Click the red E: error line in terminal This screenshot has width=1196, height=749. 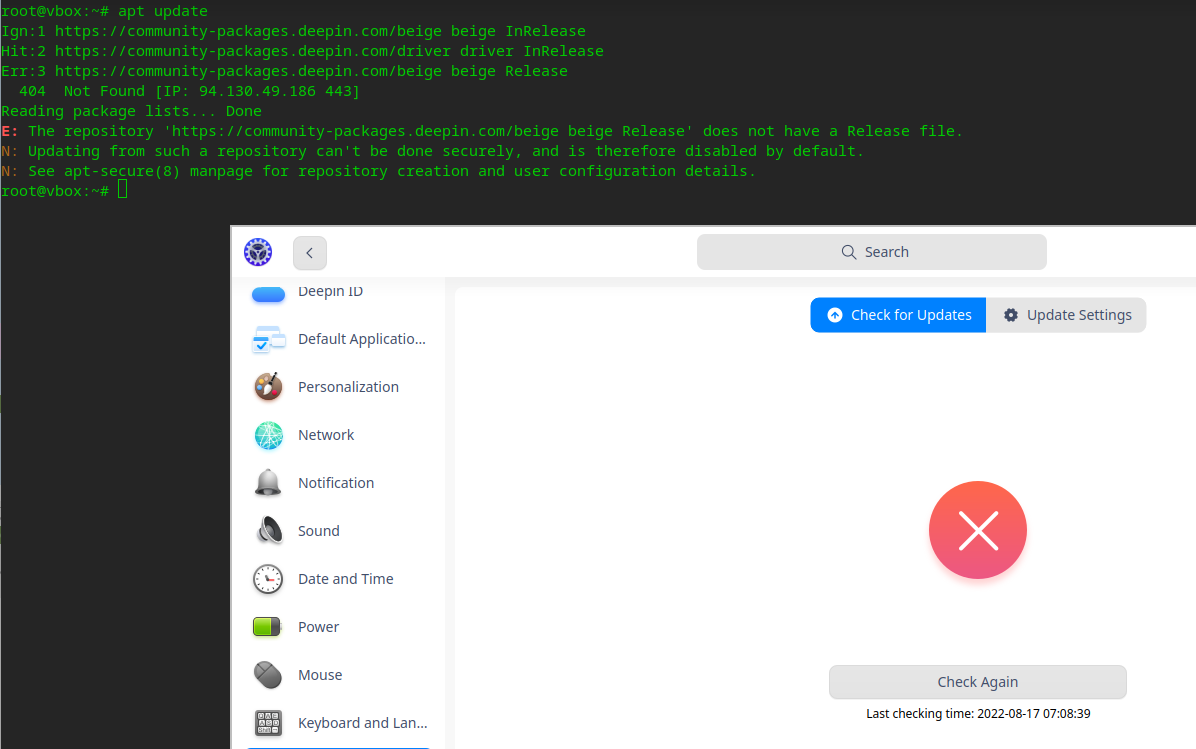point(482,131)
